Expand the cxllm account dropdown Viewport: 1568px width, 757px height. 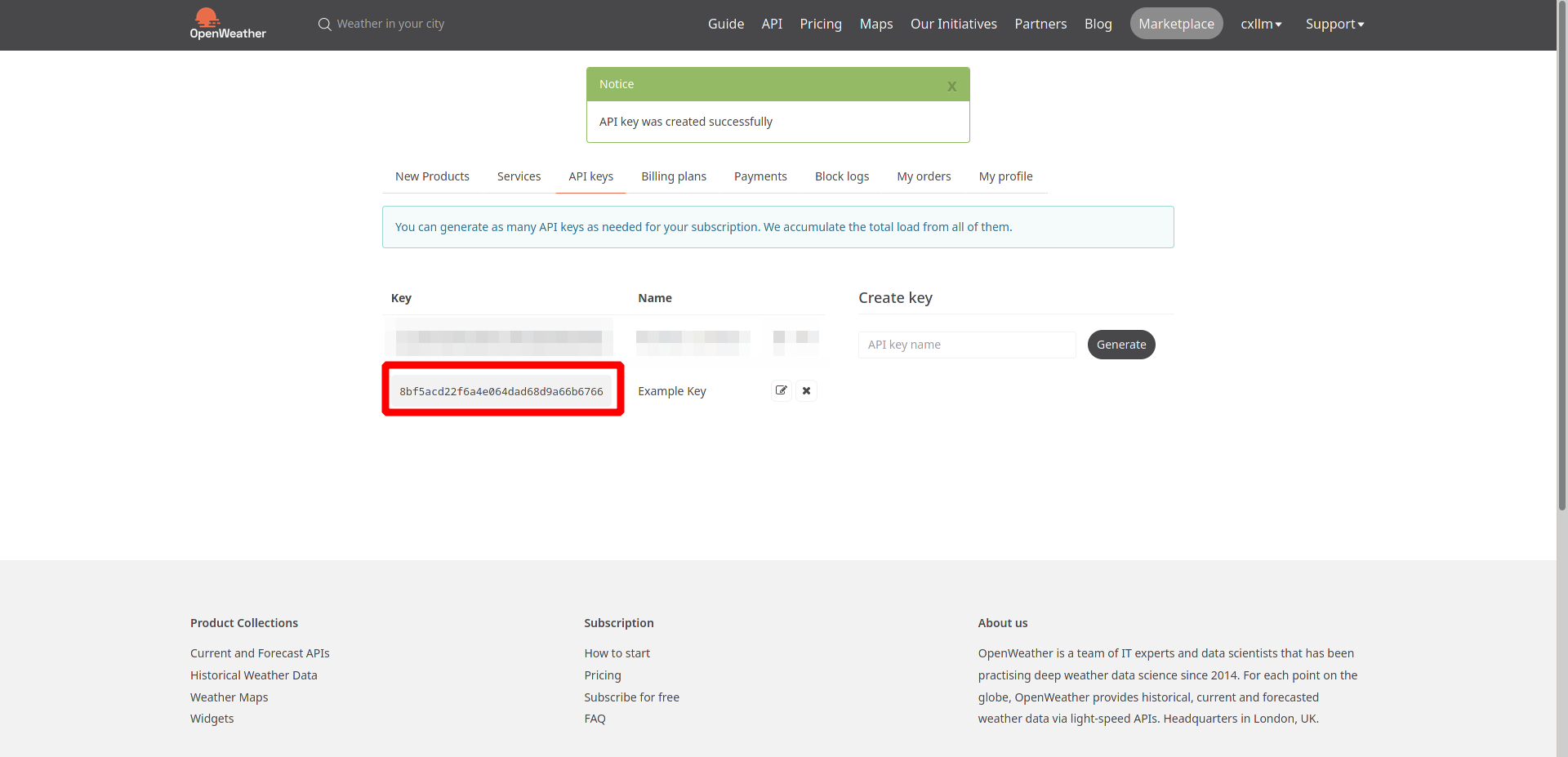[x=1260, y=24]
